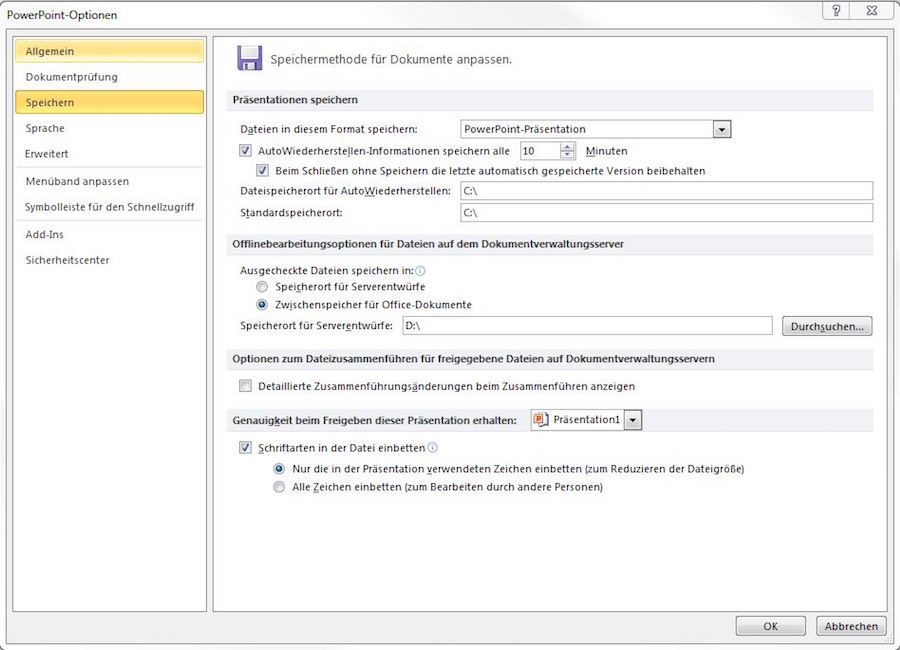Screen dimensions: 900x650
Task: Toggle Beim Schließen ohne Speichern checkbox
Action: 262,171
